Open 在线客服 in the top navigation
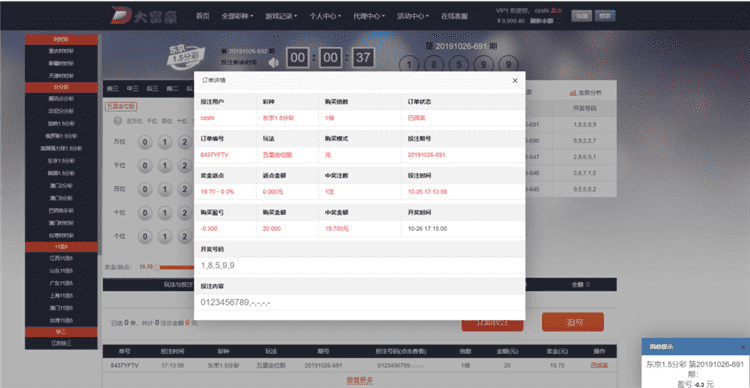 454,16
